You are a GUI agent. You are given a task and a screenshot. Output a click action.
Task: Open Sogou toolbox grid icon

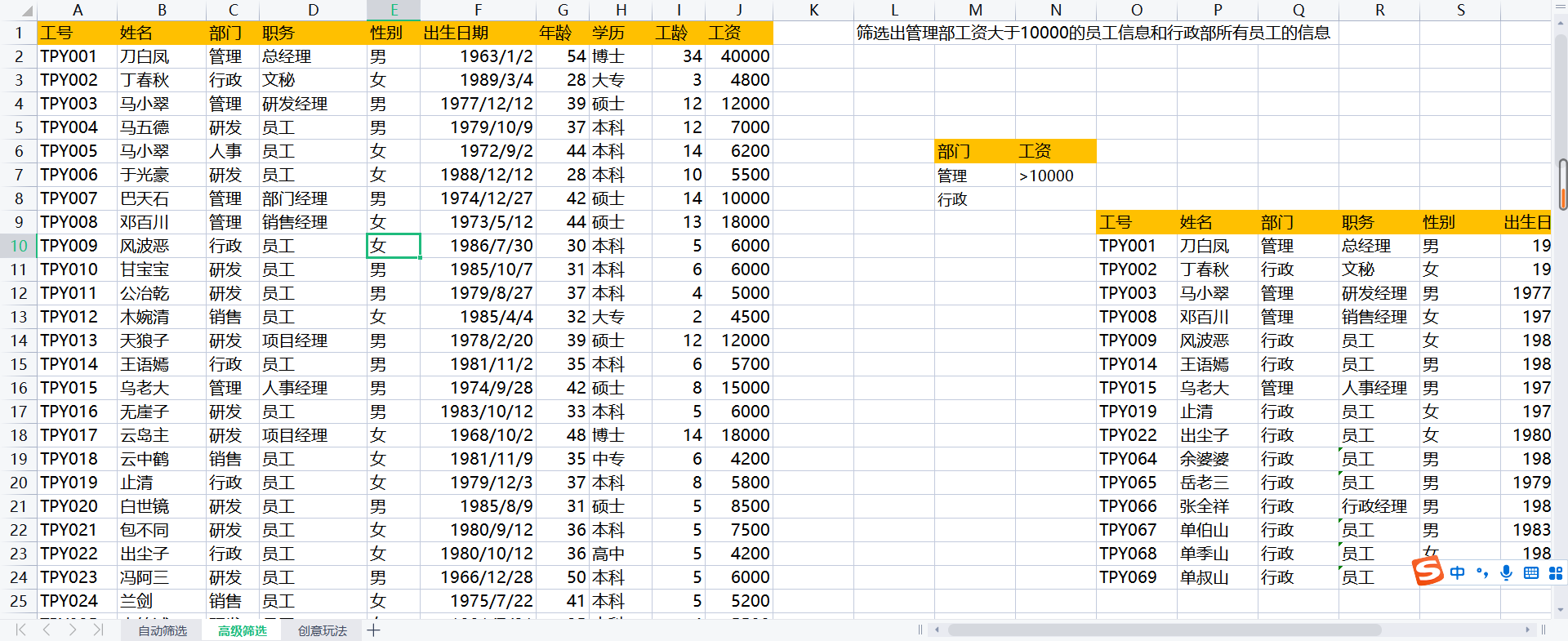1556,572
